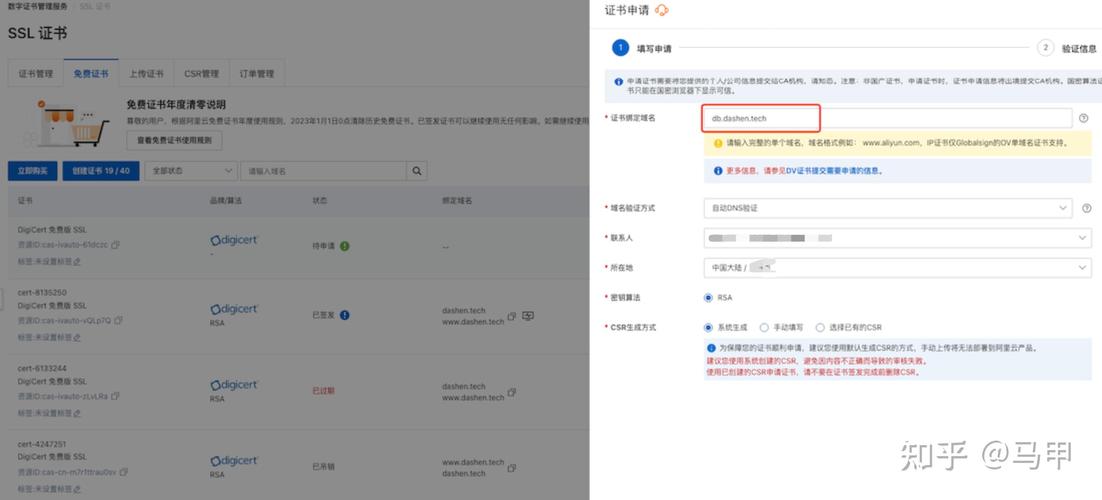
Task: Copy resource ID cas-ivauto-vQLp7Q
Action: click(118, 321)
